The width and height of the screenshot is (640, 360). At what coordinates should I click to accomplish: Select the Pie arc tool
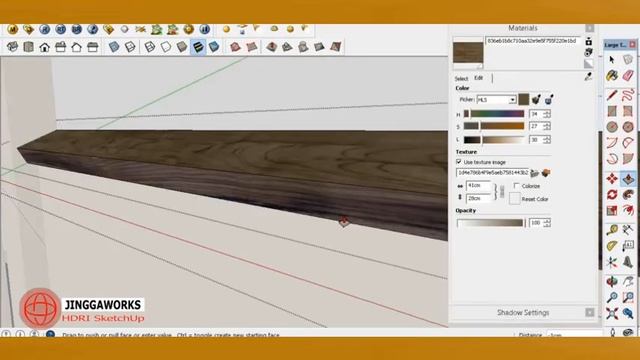[628, 159]
